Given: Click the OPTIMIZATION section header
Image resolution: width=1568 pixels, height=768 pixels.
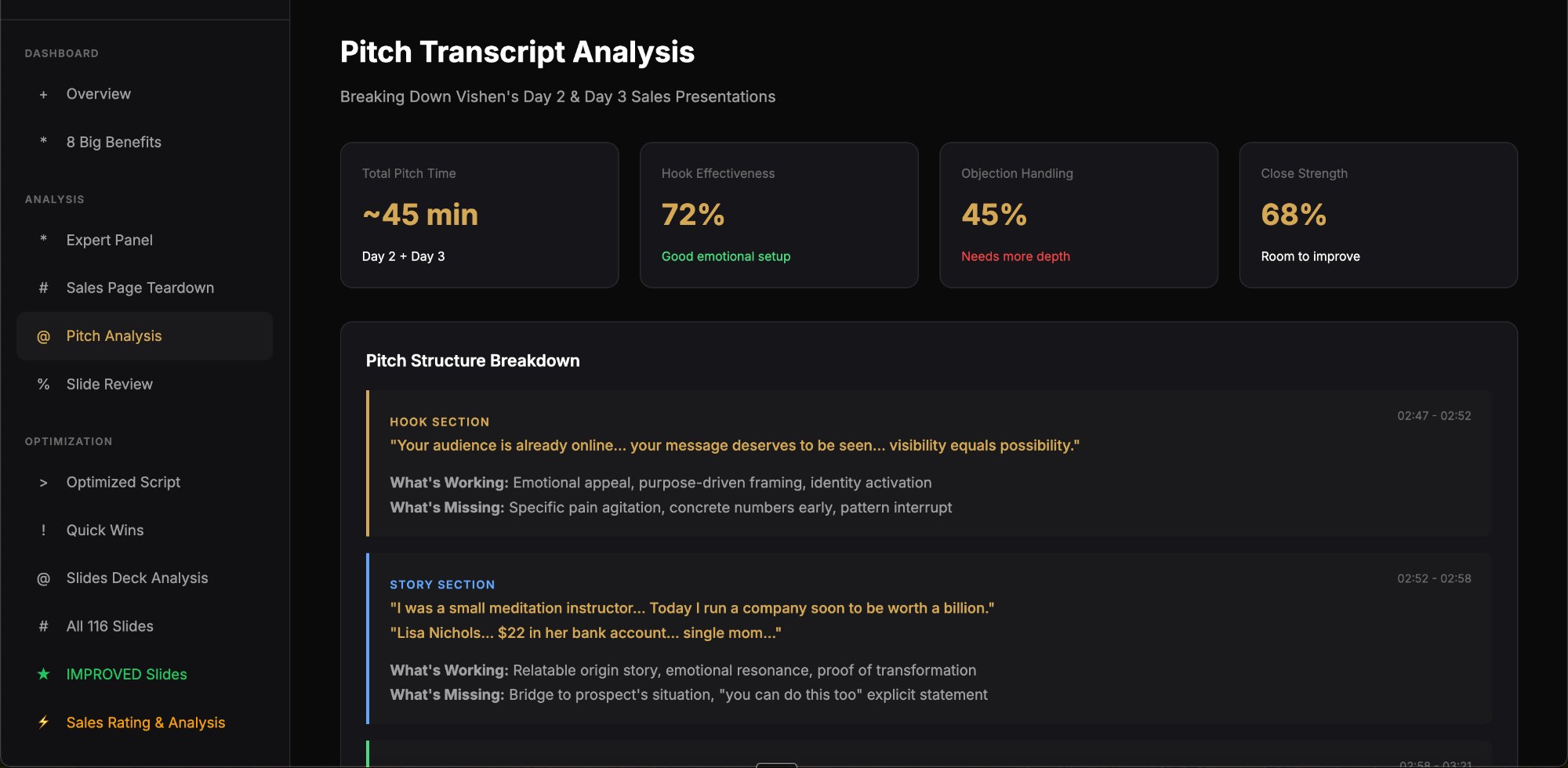Looking at the screenshot, I should point(69,441).
